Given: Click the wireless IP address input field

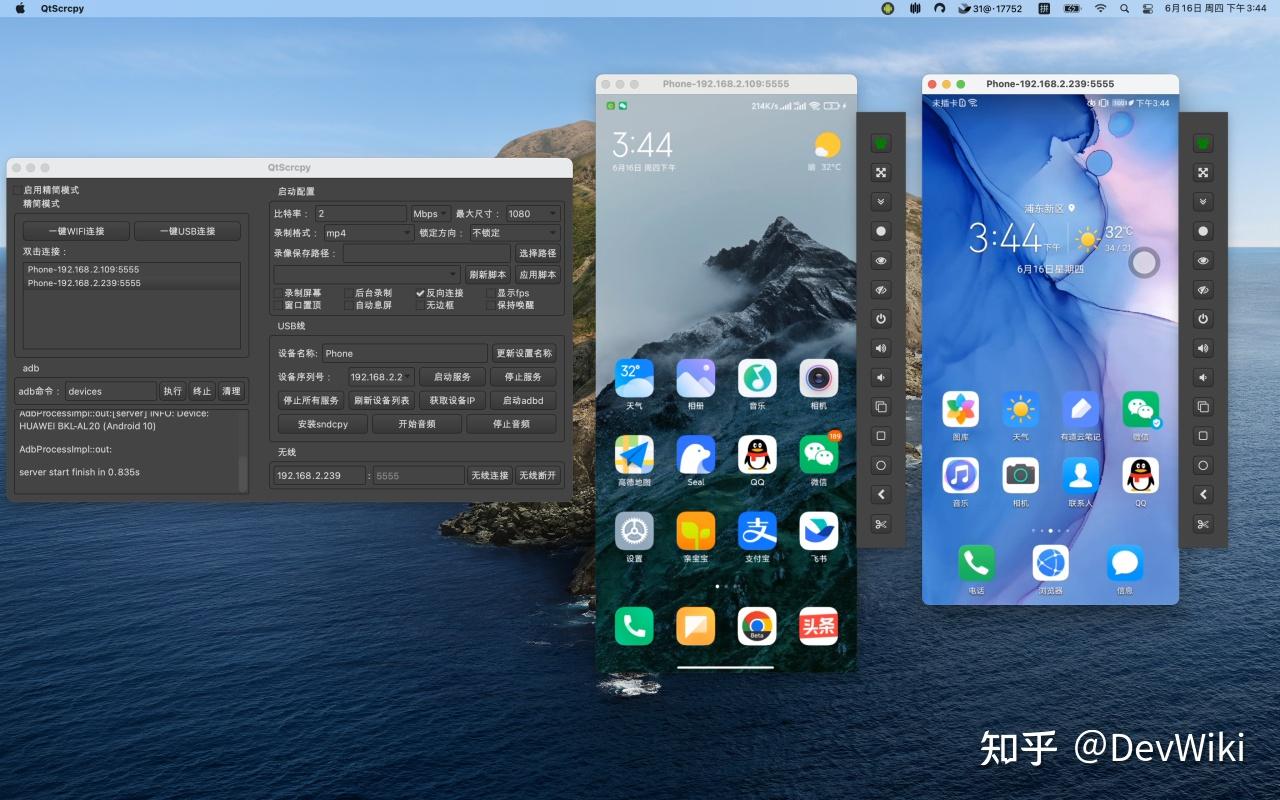Looking at the screenshot, I should [318, 475].
